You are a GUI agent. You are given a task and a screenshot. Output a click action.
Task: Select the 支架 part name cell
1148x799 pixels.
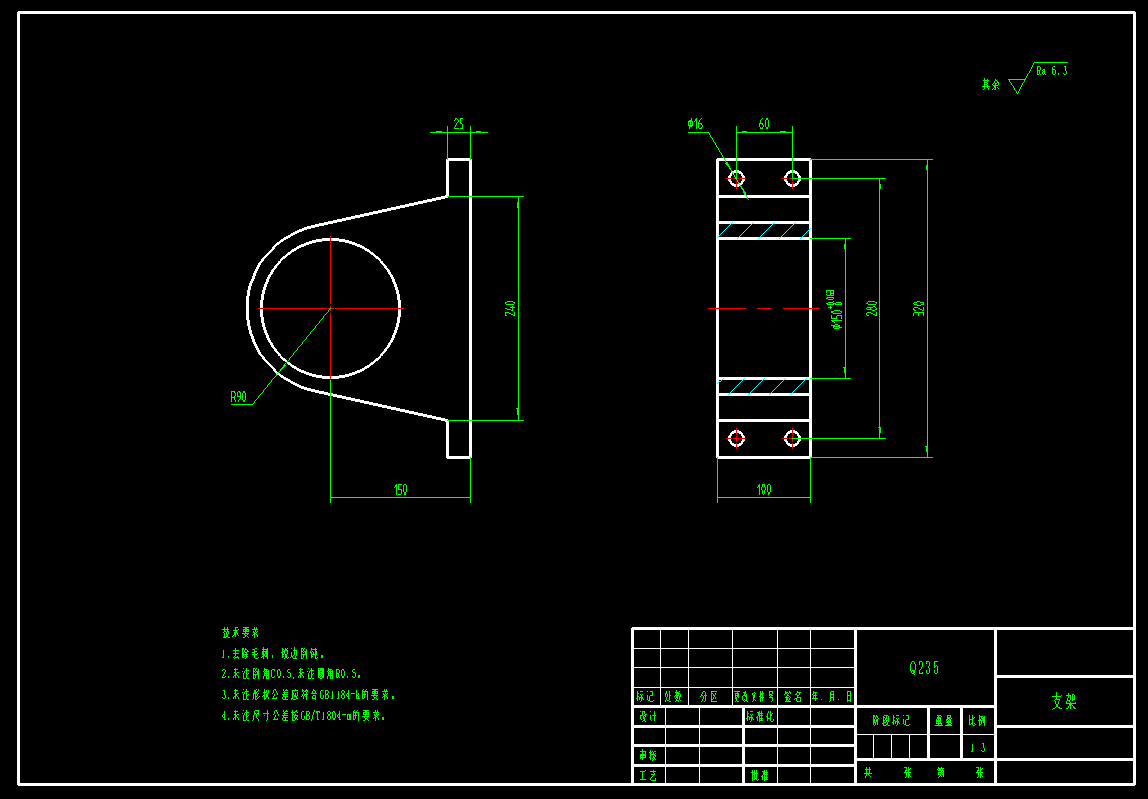click(1065, 702)
